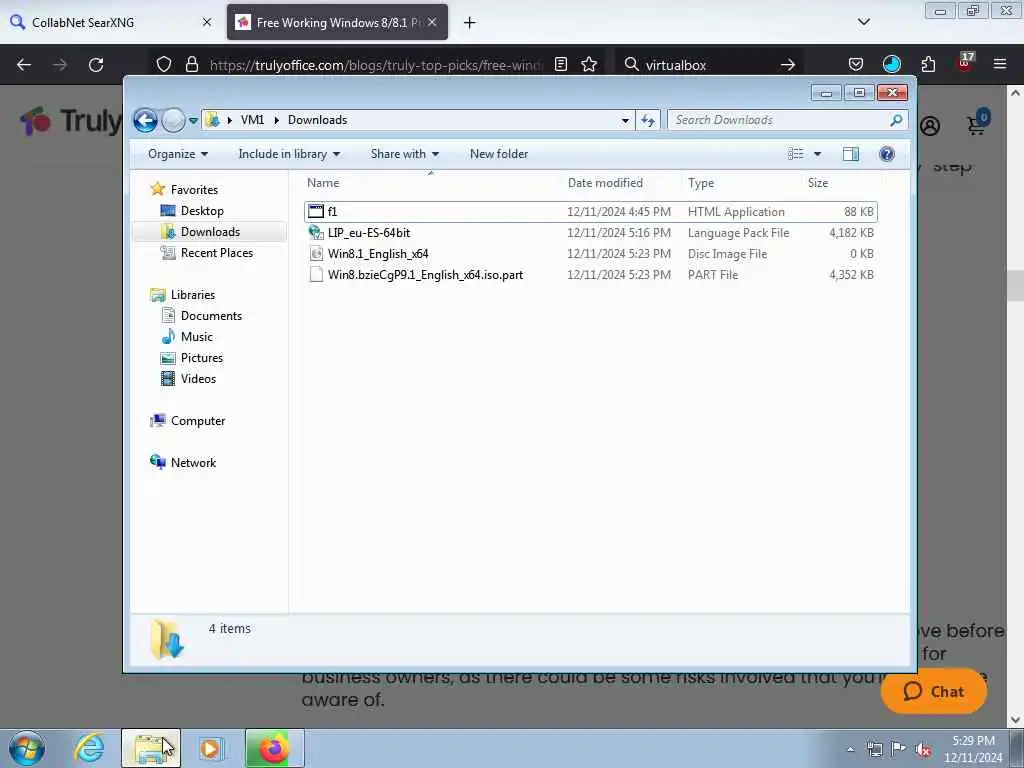Open Network in the navigation pane

(193, 463)
